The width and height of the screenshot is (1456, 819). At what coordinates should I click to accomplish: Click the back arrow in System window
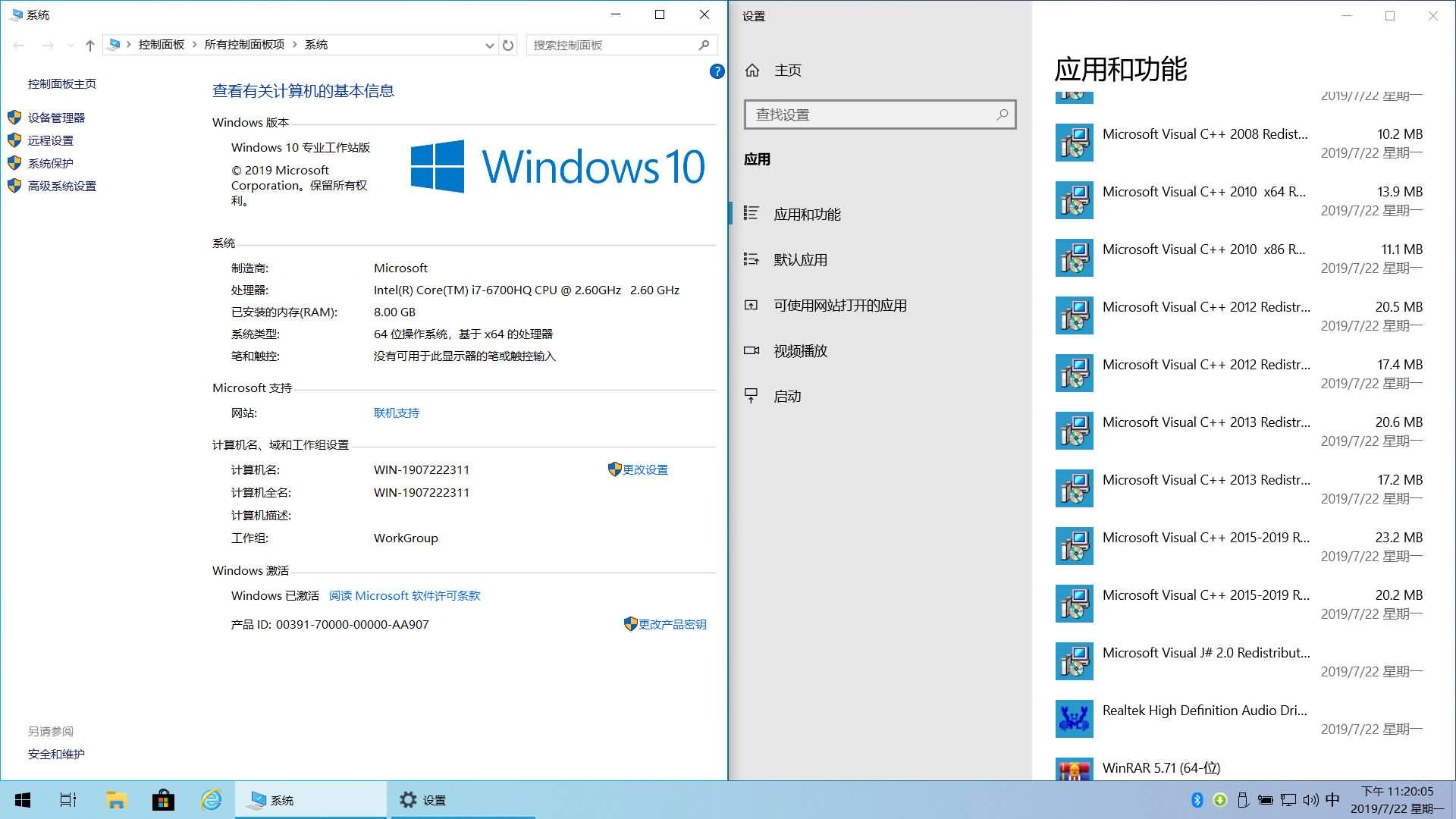tap(19, 45)
